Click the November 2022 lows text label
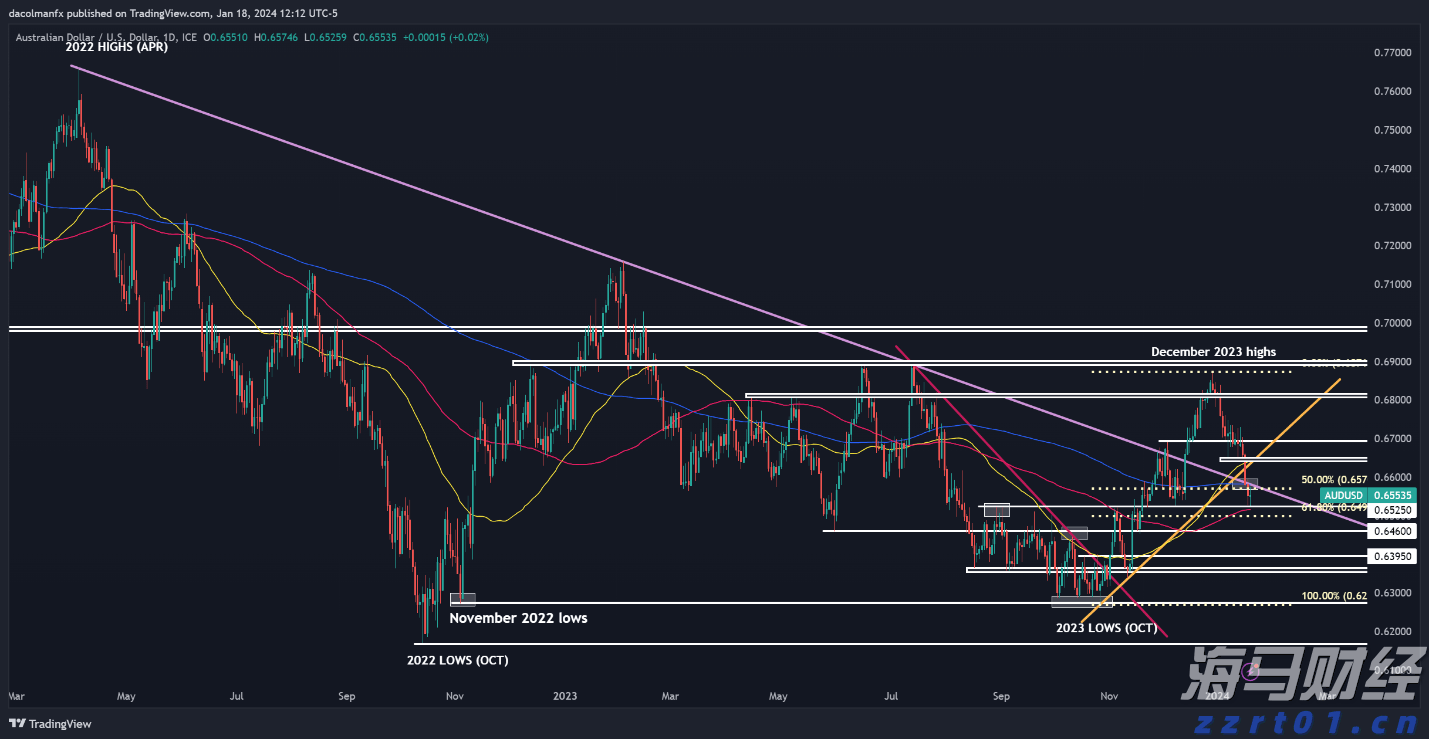This screenshot has height=739, width=1429. (518, 618)
